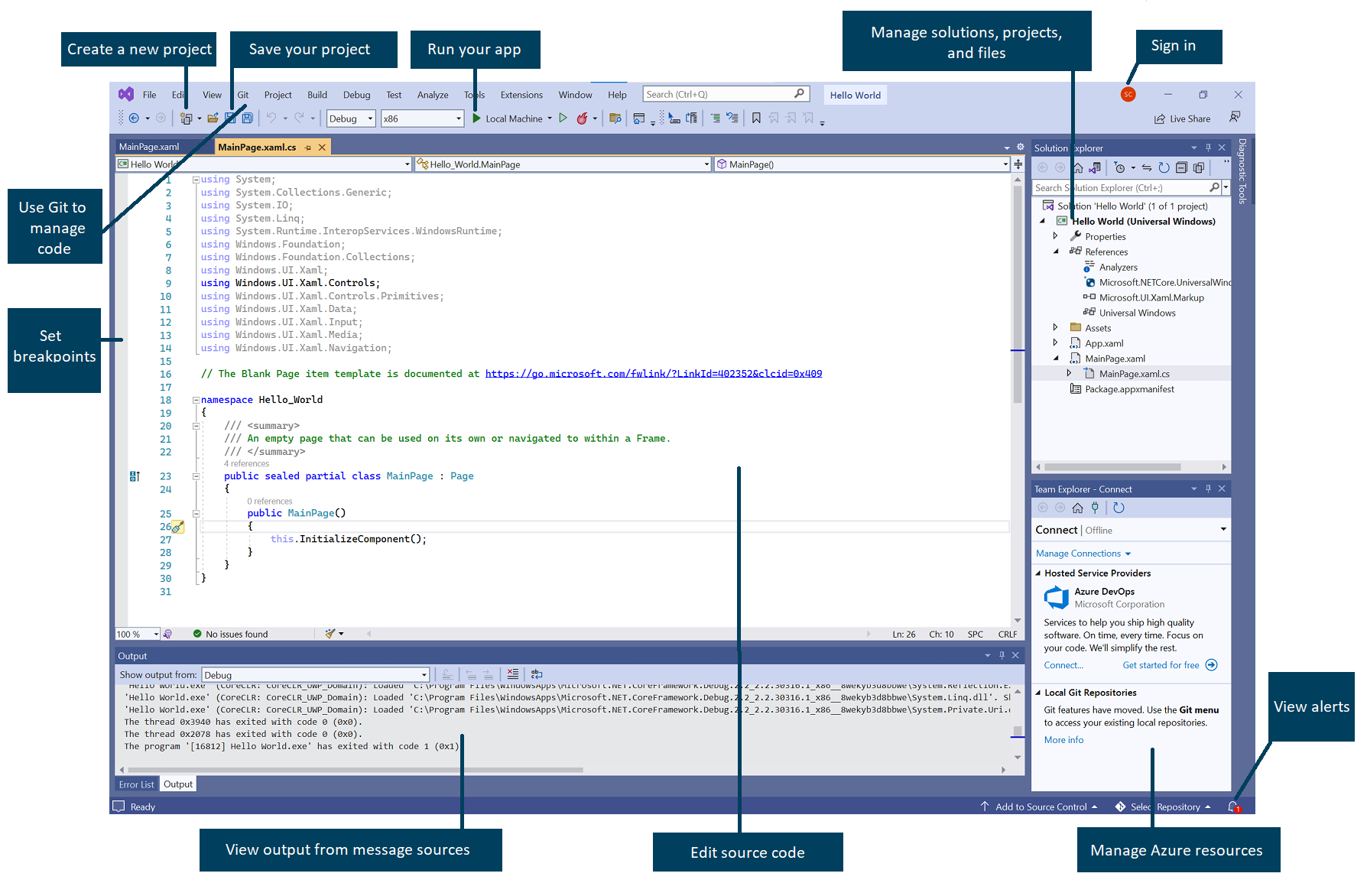Open the Diagnostic Tools side tab
Viewport: 1367px width, 896px height.
pos(1242,171)
